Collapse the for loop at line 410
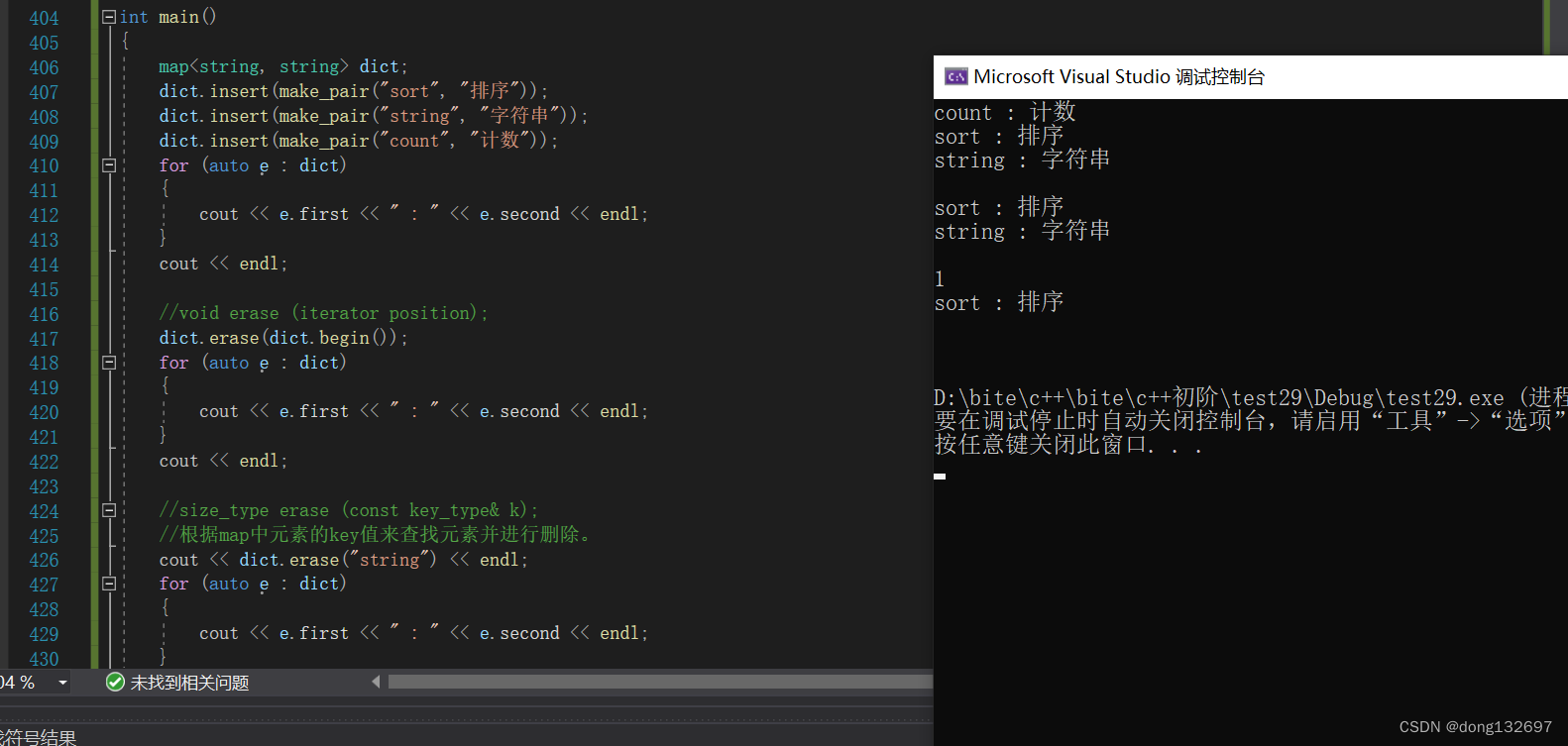This screenshot has width=1568, height=746. 109,165
